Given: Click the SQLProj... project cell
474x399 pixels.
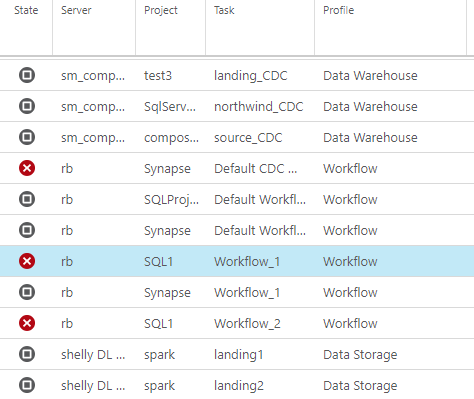Looking at the screenshot, I should tap(171, 200).
